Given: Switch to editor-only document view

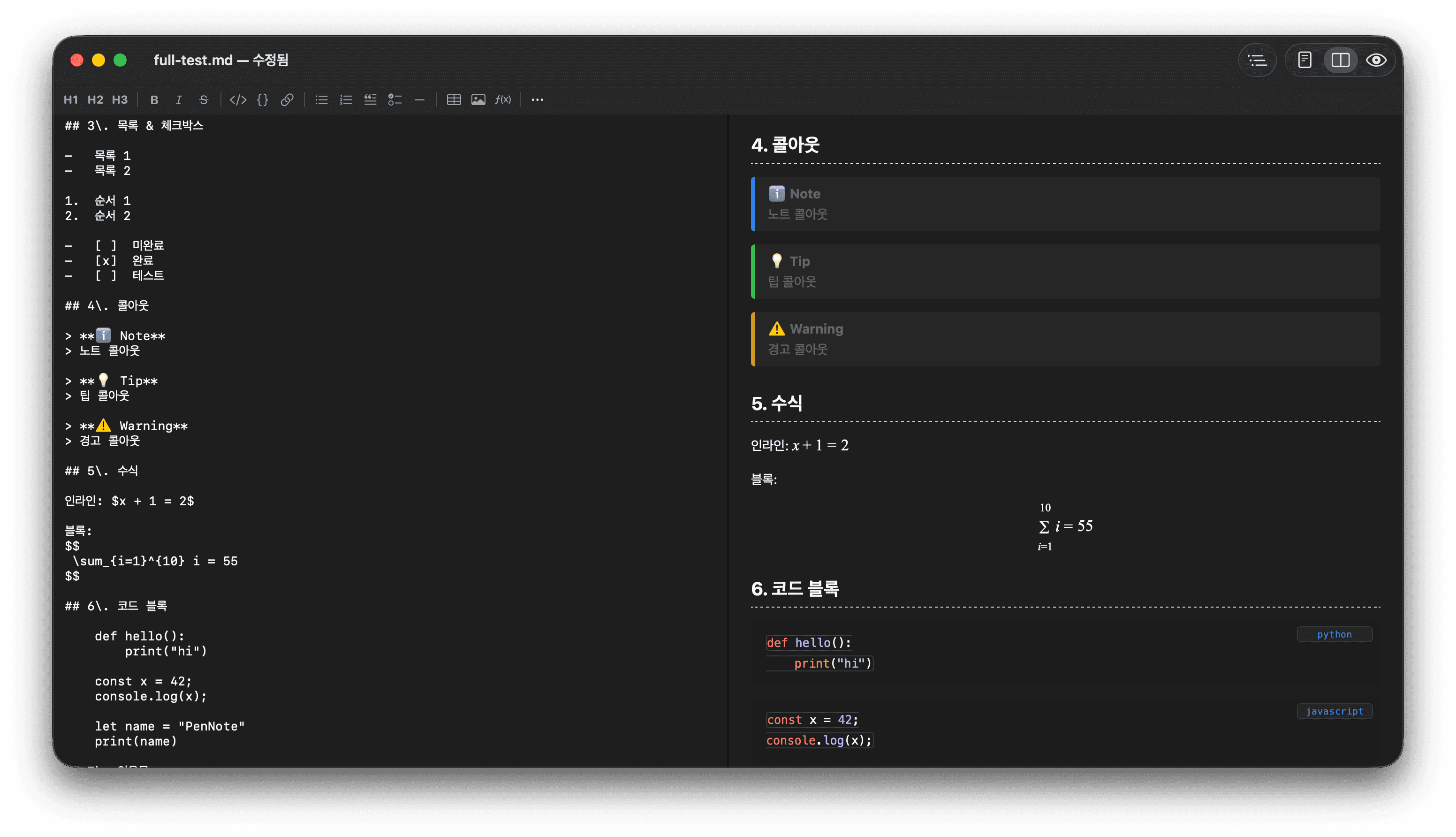Looking at the screenshot, I should [1304, 60].
